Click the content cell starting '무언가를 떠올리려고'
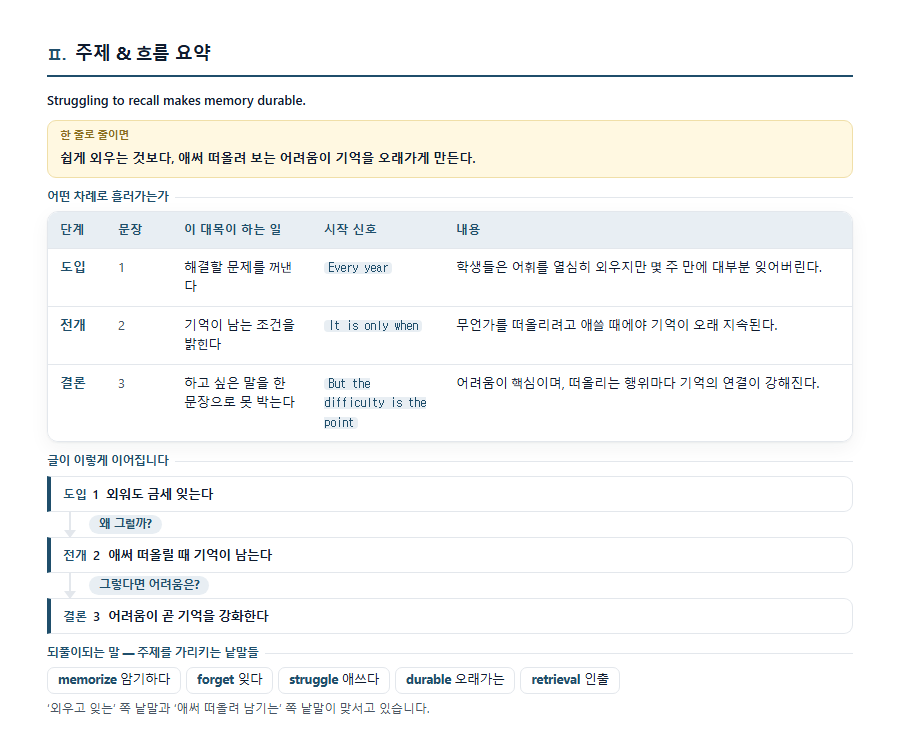Image resolution: width=900 pixels, height=745 pixels. [x=616, y=325]
